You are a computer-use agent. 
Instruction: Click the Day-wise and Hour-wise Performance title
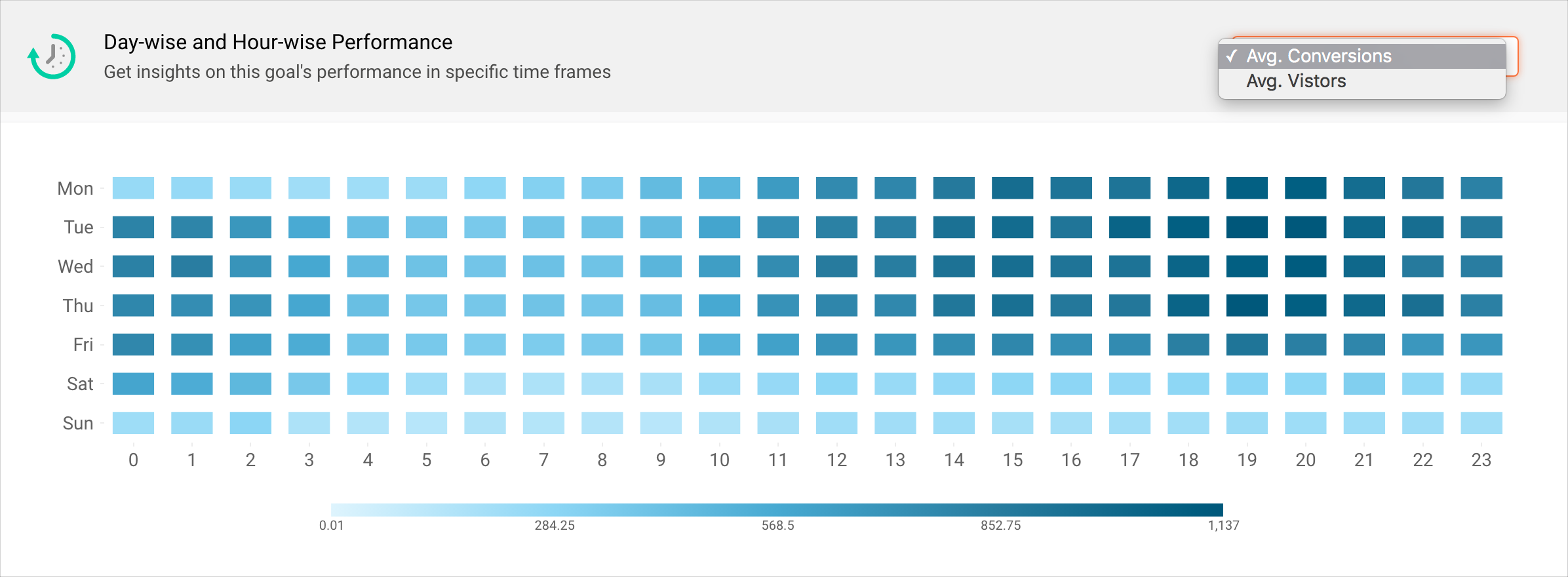[278, 42]
